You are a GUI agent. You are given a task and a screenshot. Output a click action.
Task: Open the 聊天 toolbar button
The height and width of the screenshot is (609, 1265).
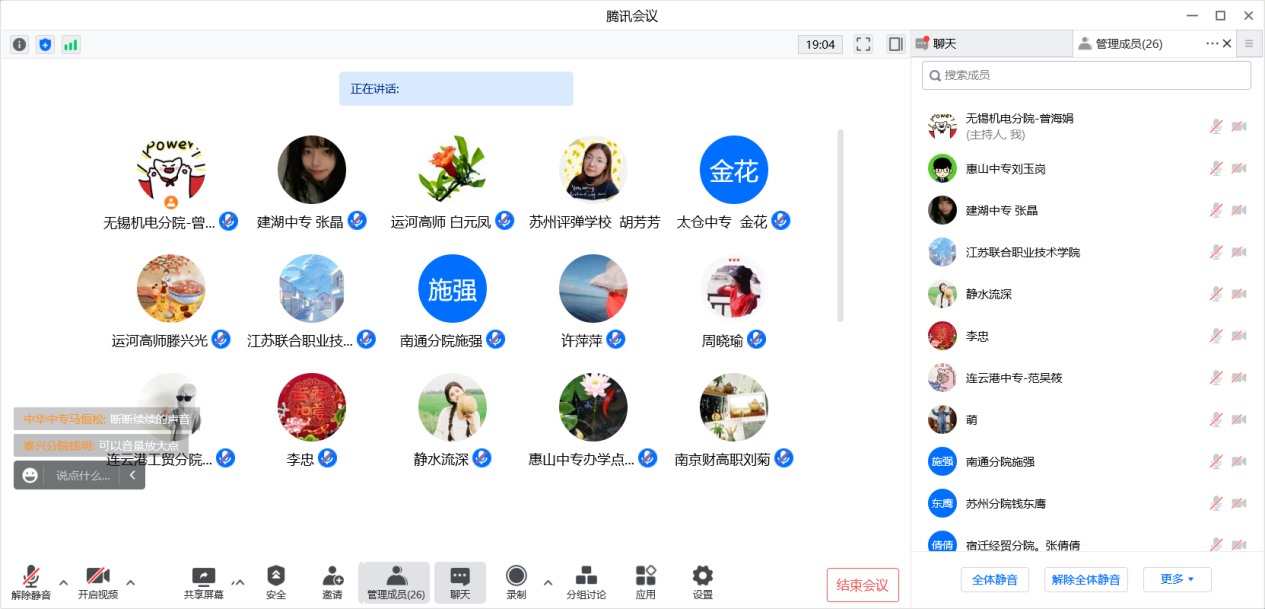460,582
